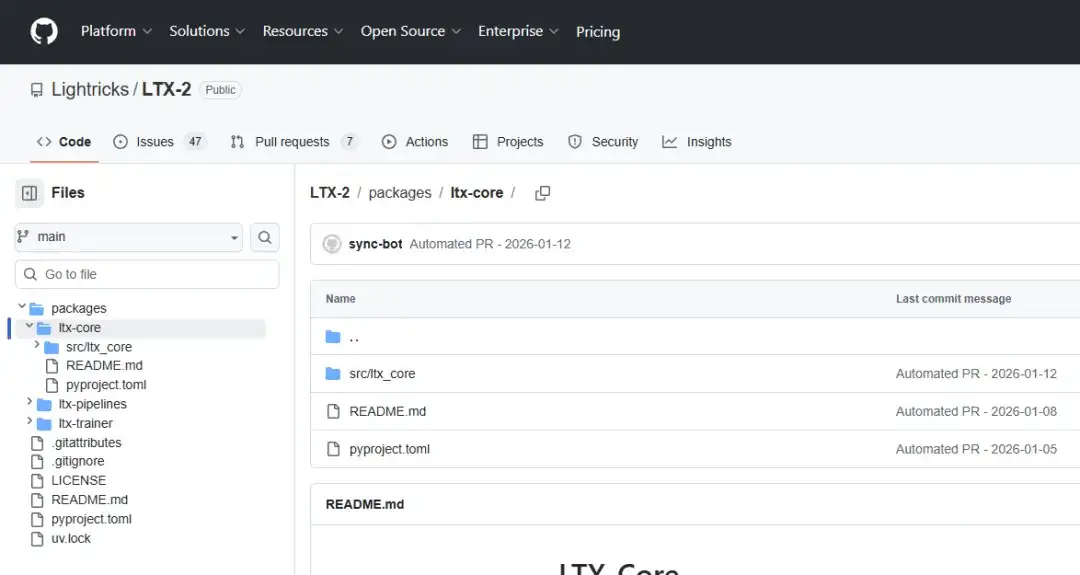Click the Issues count badge 47
This screenshot has width=1080, height=575.
pyautogui.click(x=196, y=142)
